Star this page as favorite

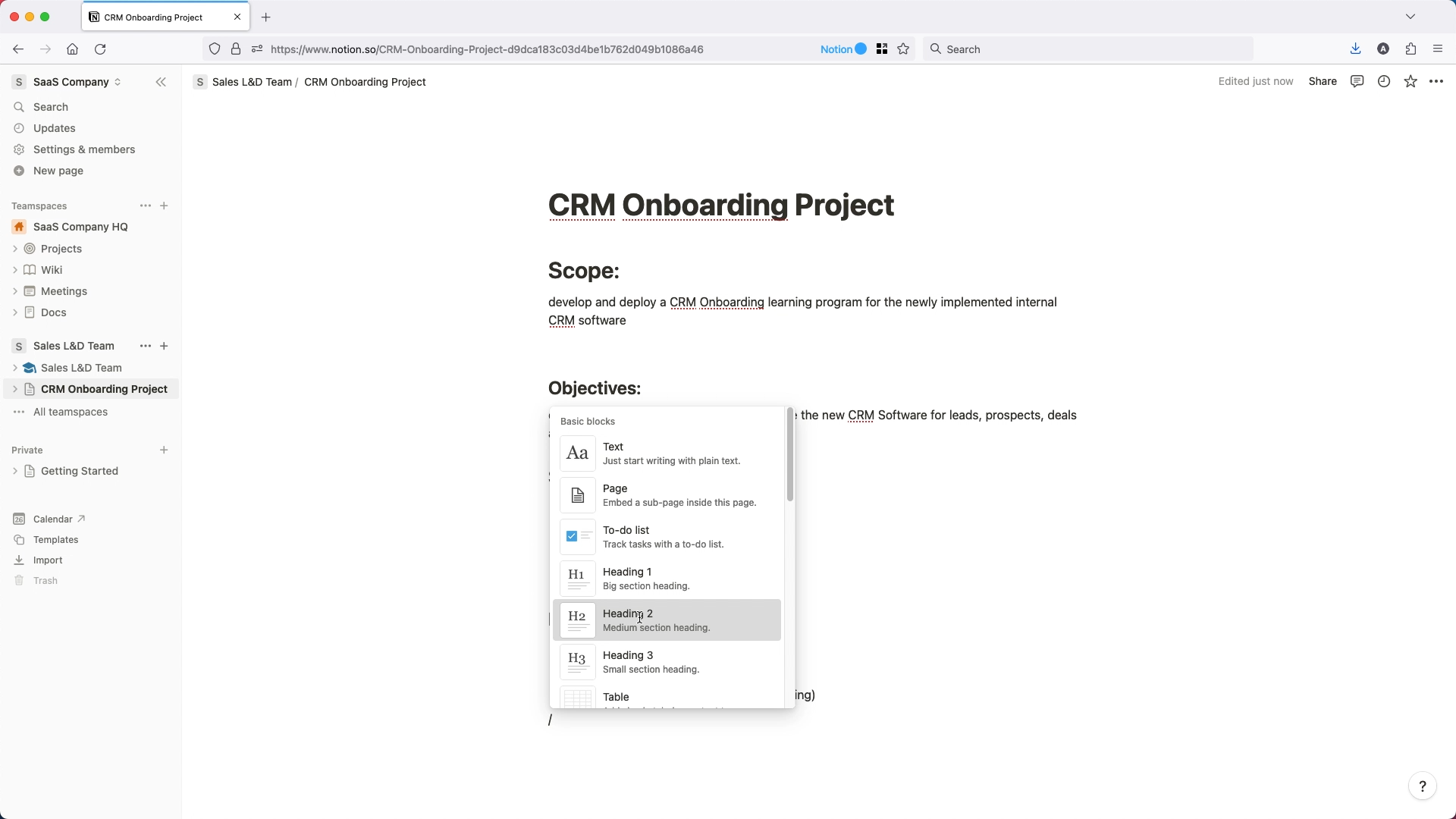[x=1410, y=81]
